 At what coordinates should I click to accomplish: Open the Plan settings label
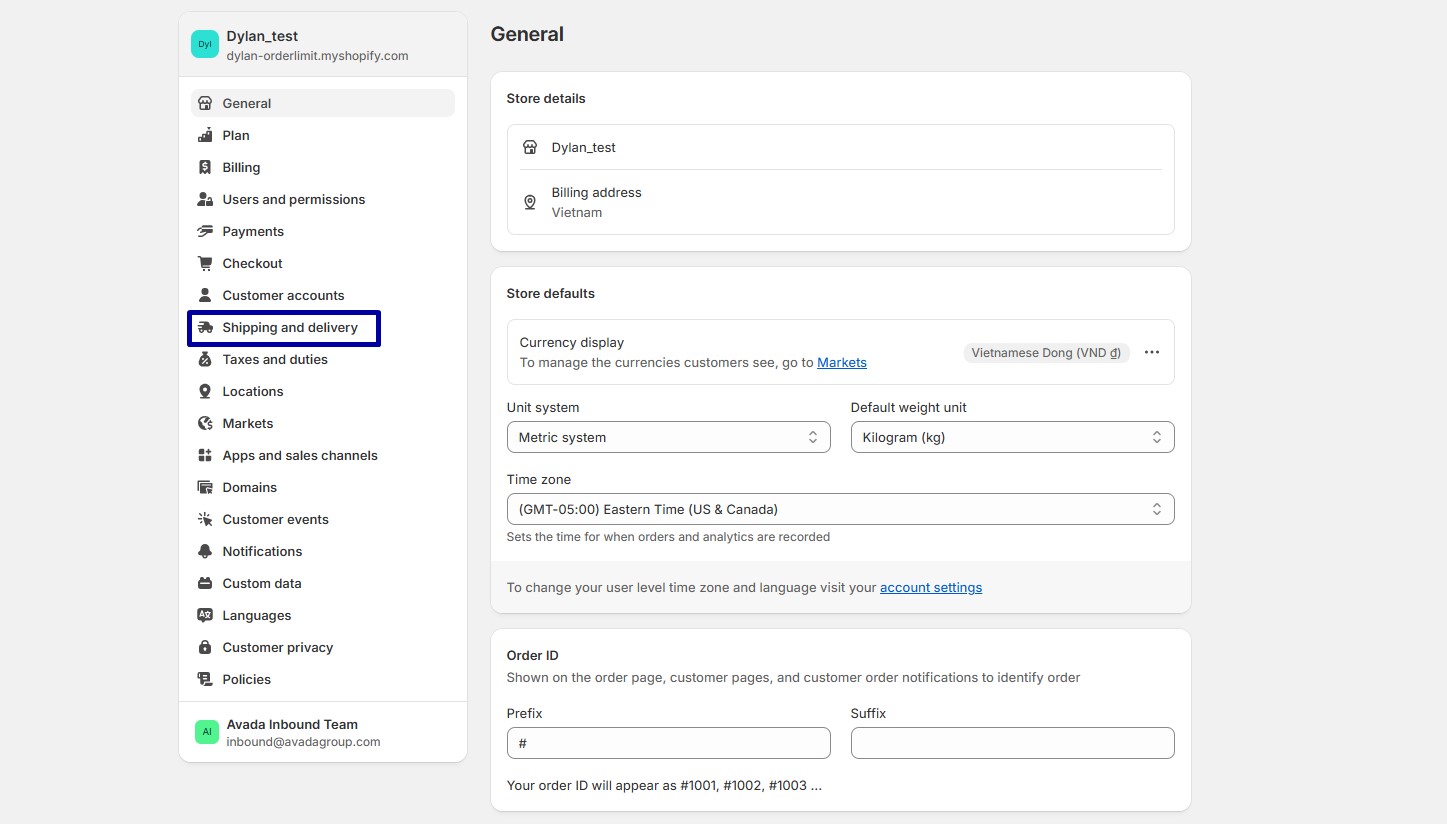[236, 135]
